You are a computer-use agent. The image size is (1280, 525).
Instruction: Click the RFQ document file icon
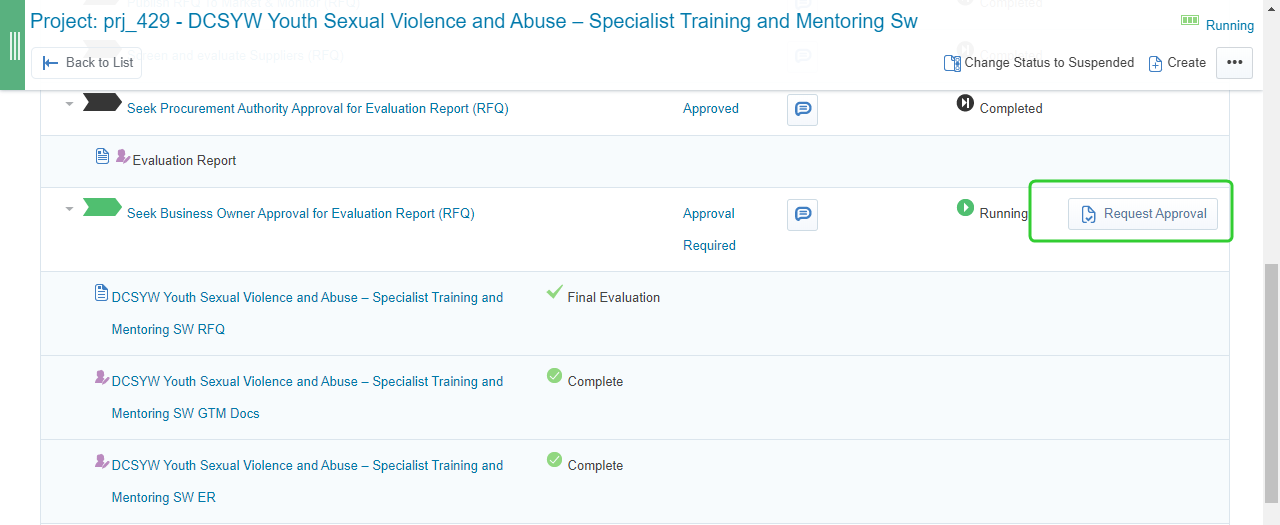click(101, 293)
